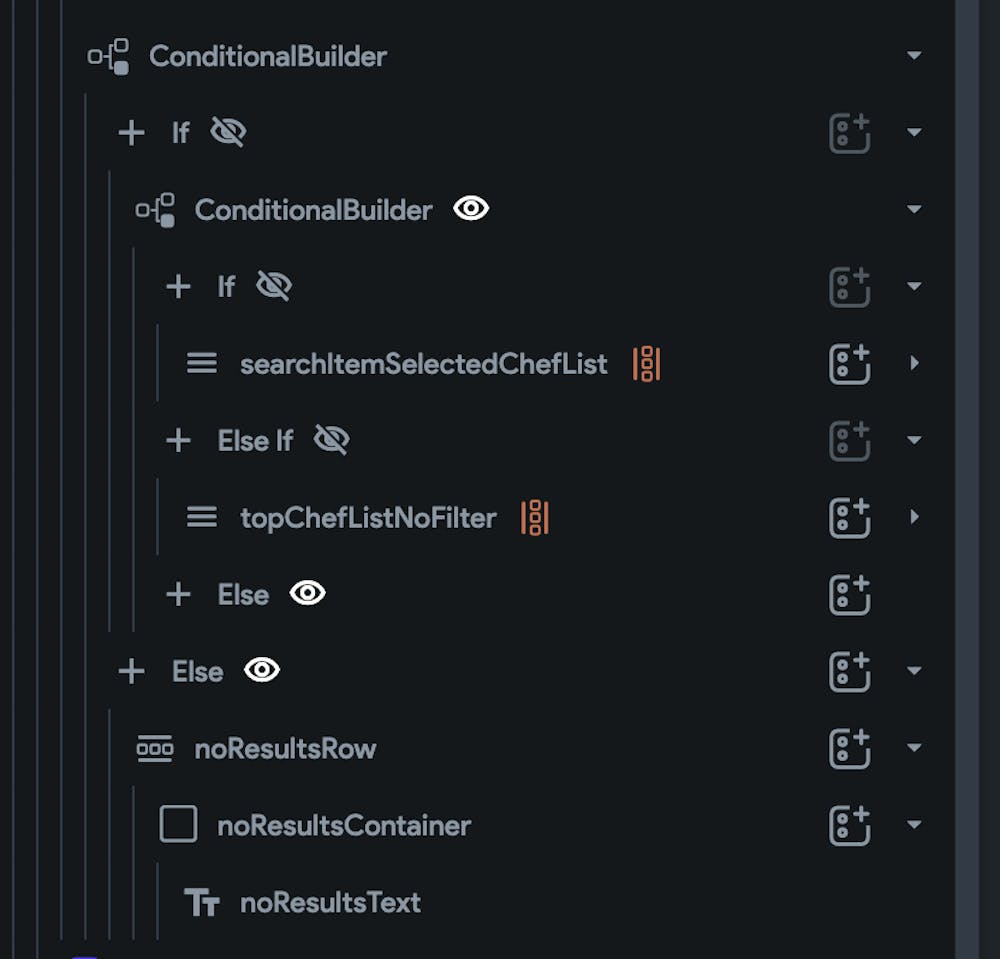Screen dimensions: 1000x959
Task: Collapse the noResultsRow arrow
Action: pyautogui.click(x=915, y=747)
